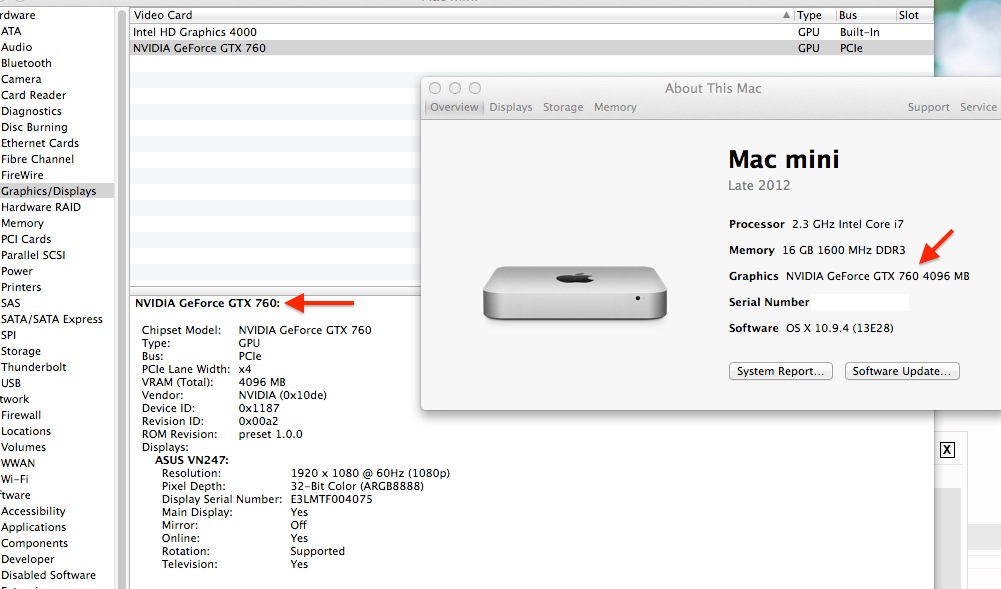Select FireWire in the sidebar
Viewport: 1001px width, 589px height.
22,175
